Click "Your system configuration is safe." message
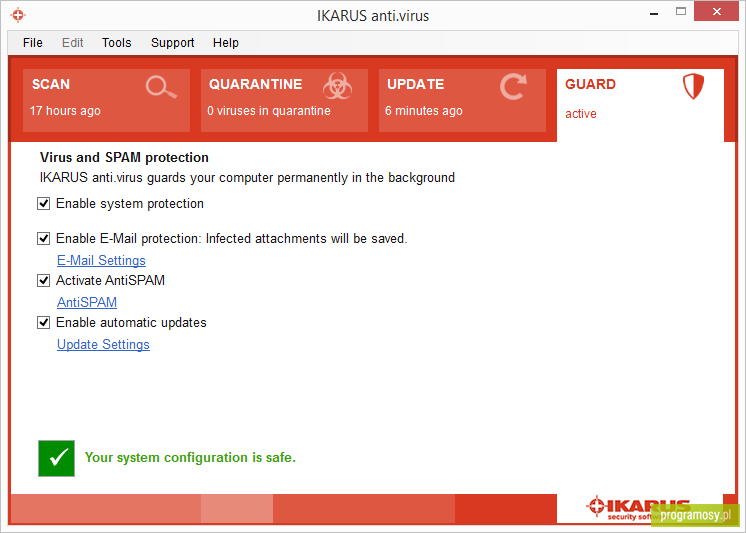Screen dimensions: 746x533 (x=190, y=457)
